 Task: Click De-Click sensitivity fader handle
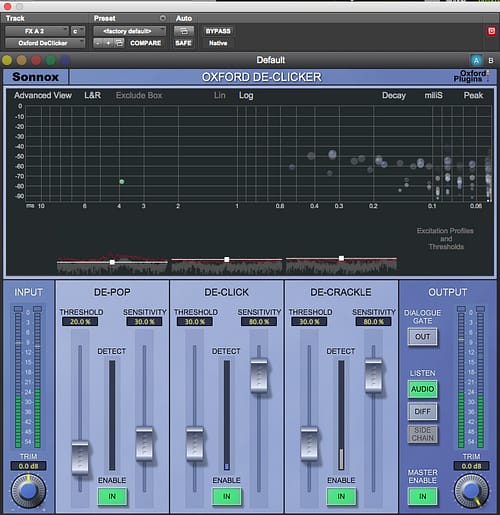click(x=259, y=375)
